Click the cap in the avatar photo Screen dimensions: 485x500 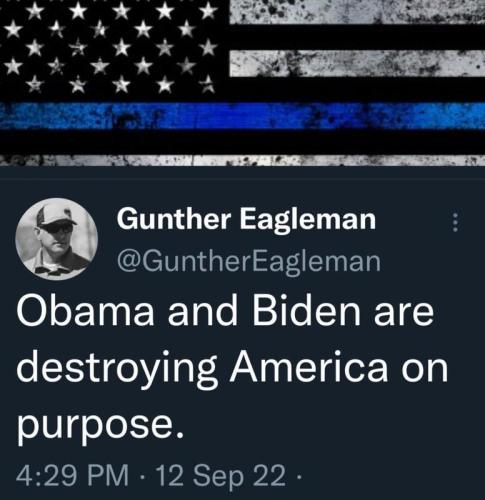(x=56, y=216)
